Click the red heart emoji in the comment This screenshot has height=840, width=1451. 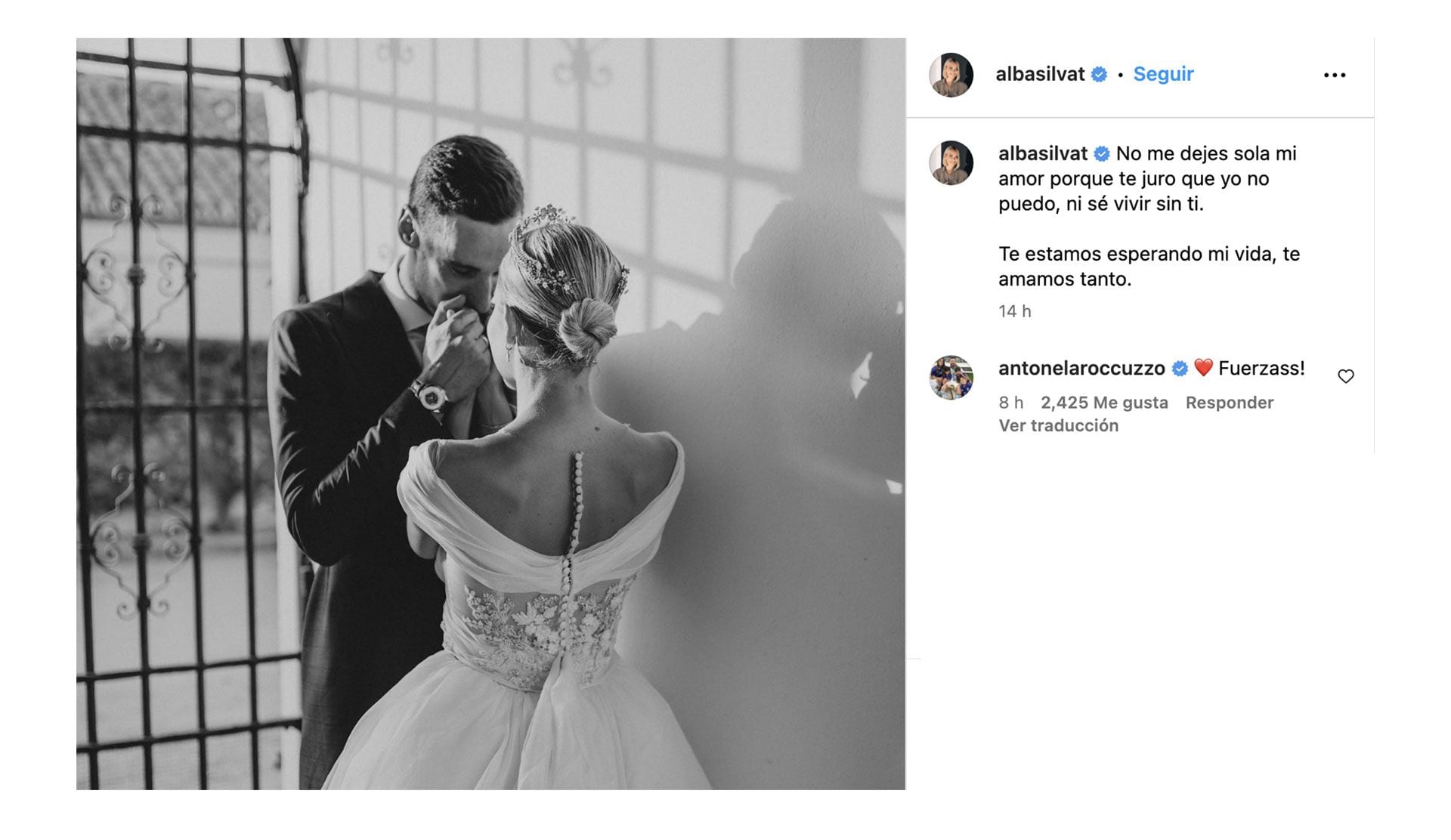pyautogui.click(x=1204, y=368)
